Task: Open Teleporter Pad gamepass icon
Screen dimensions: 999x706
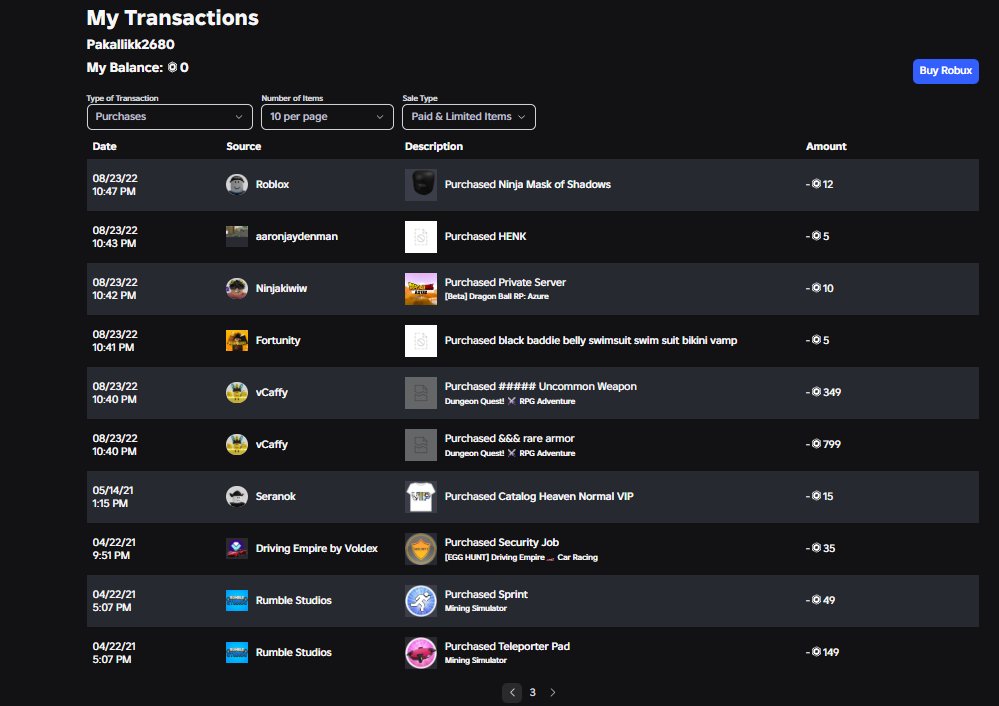Action: pyautogui.click(x=420, y=652)
